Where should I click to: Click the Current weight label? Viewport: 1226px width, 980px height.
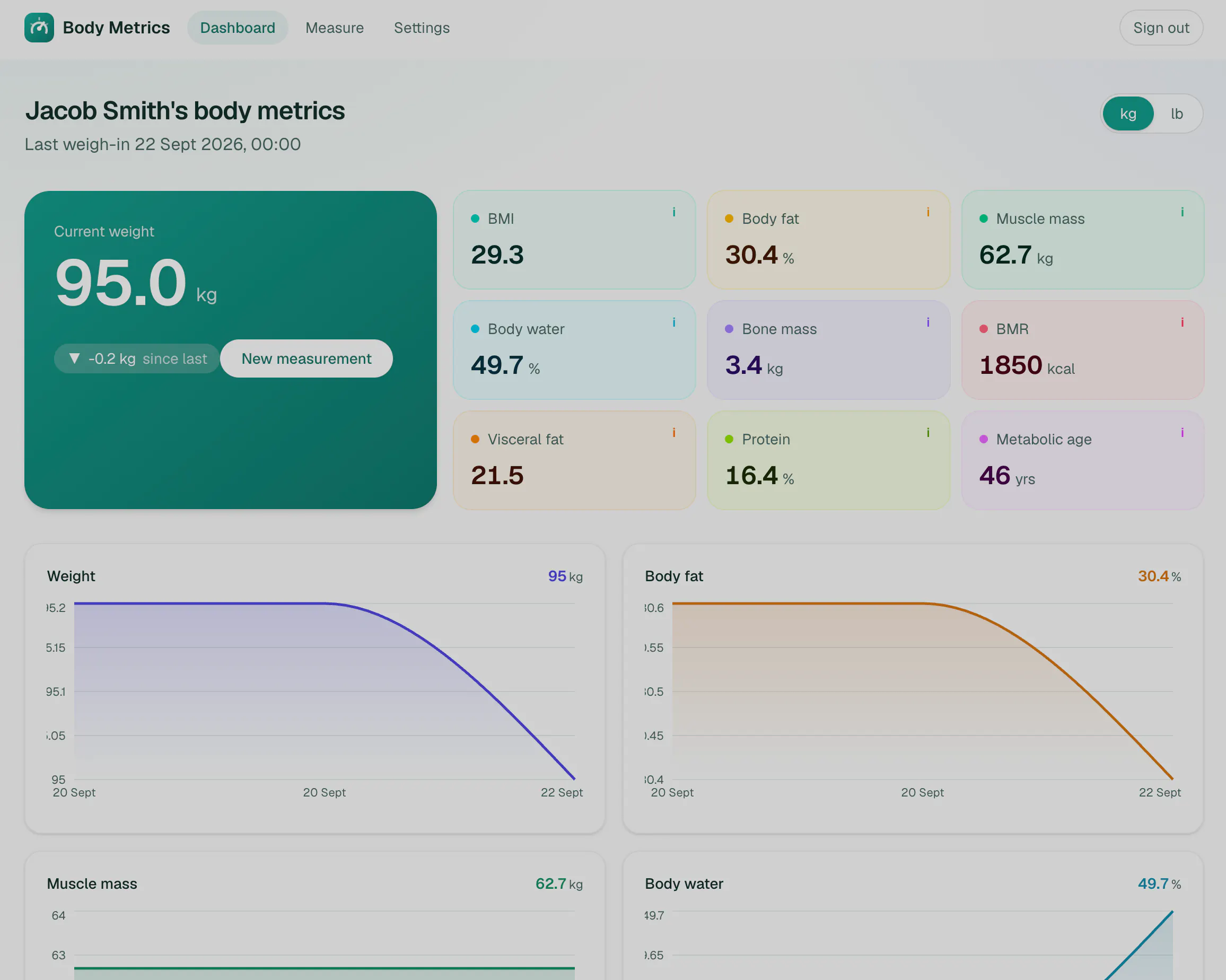pos(104,232)
